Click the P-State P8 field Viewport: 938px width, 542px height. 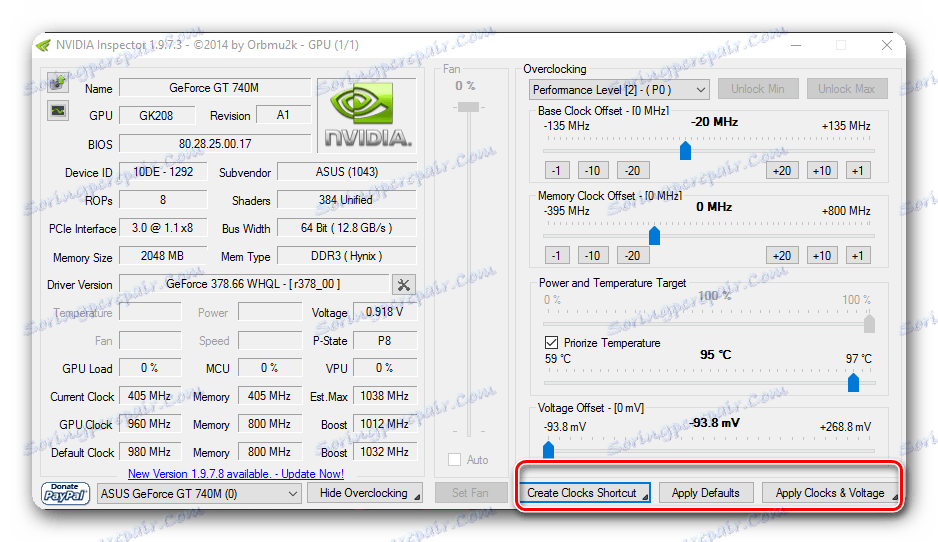(x=385, y=340)
